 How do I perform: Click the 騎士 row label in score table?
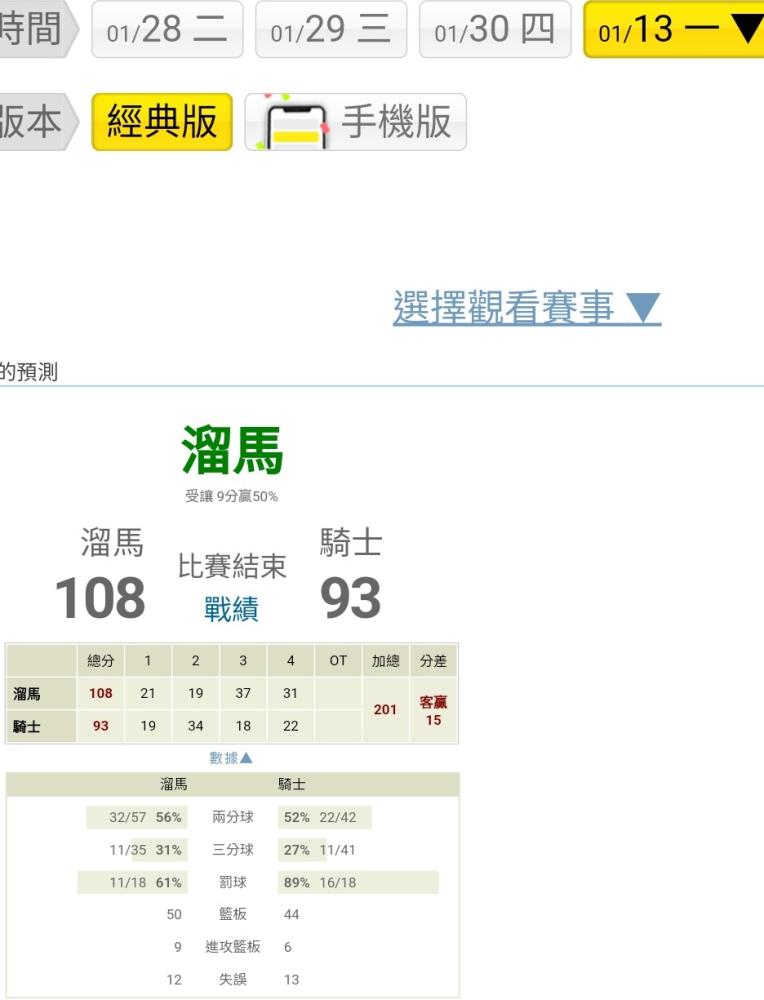(x=41, y=726)
